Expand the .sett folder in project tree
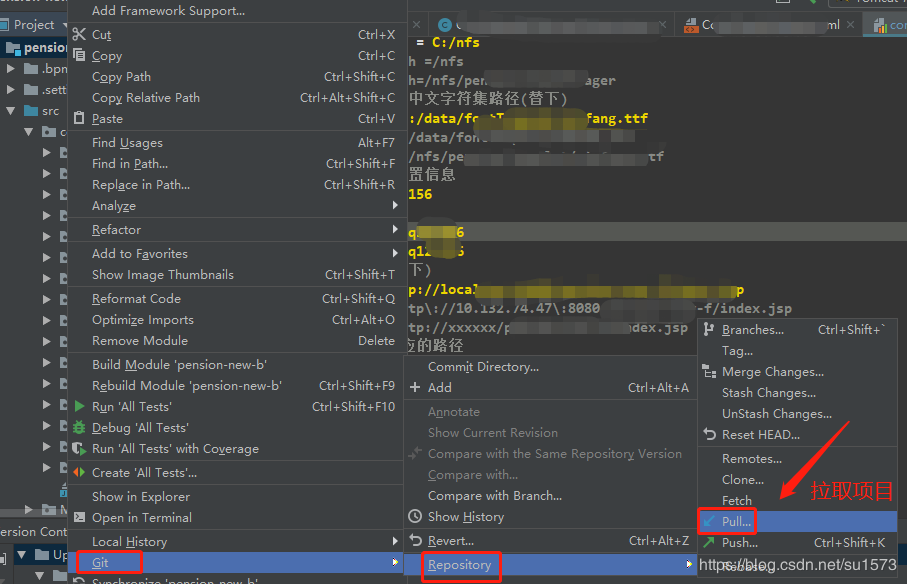Viewport: 907px width, 584px height. [x=10, y=90]
